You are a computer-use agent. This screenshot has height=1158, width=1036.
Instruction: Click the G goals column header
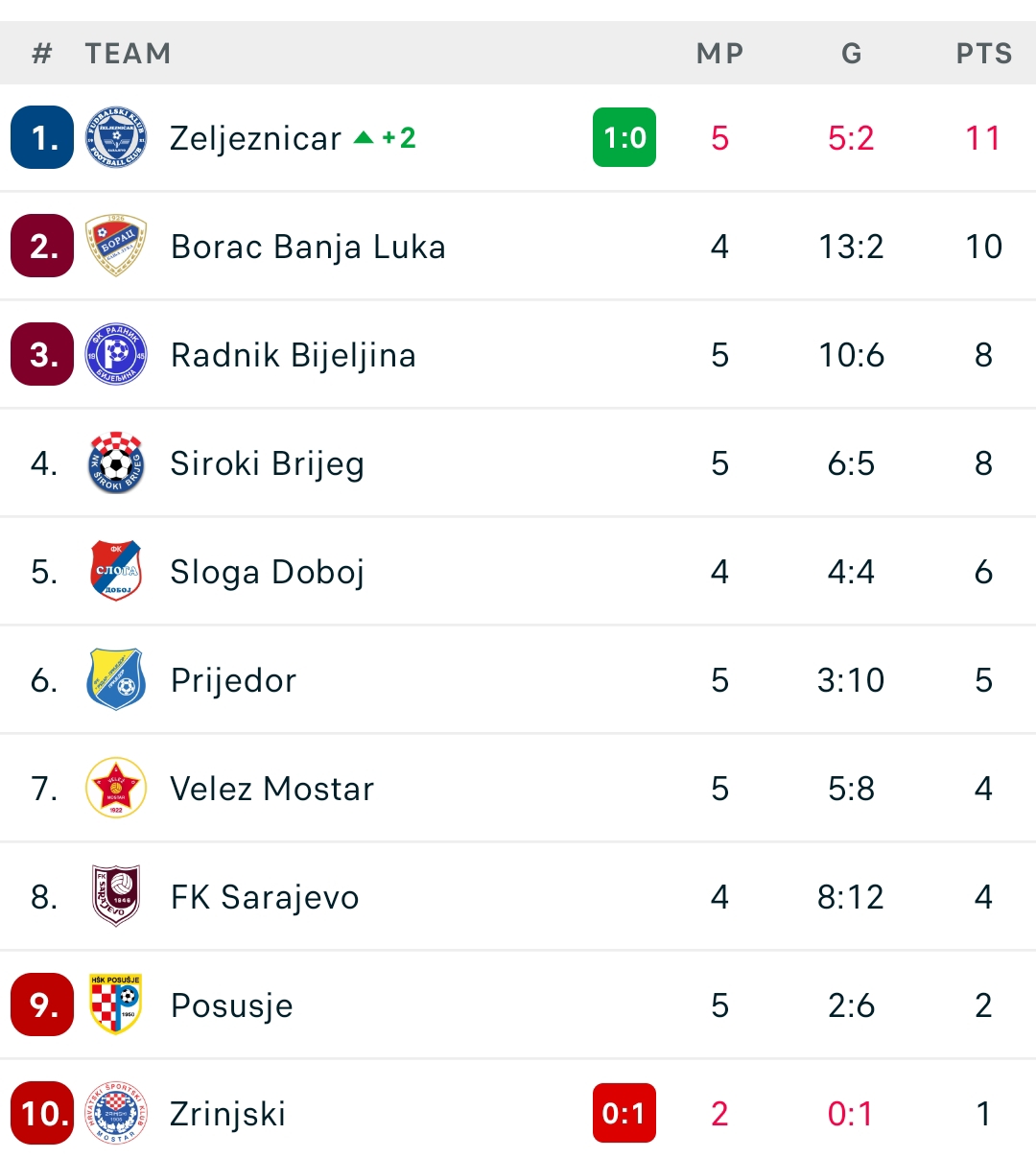click(x=852, y=54)
